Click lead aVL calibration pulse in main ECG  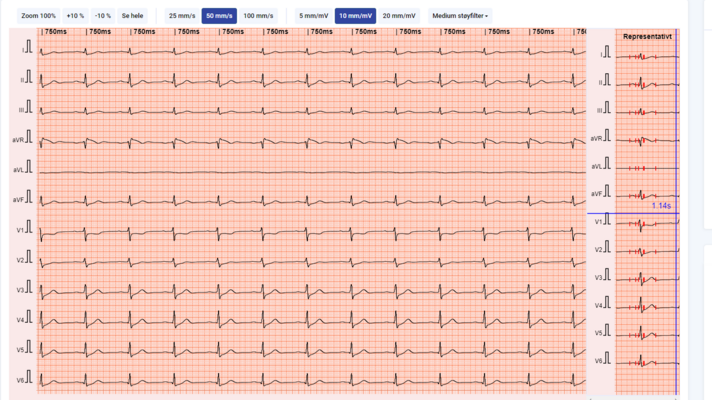29,167
